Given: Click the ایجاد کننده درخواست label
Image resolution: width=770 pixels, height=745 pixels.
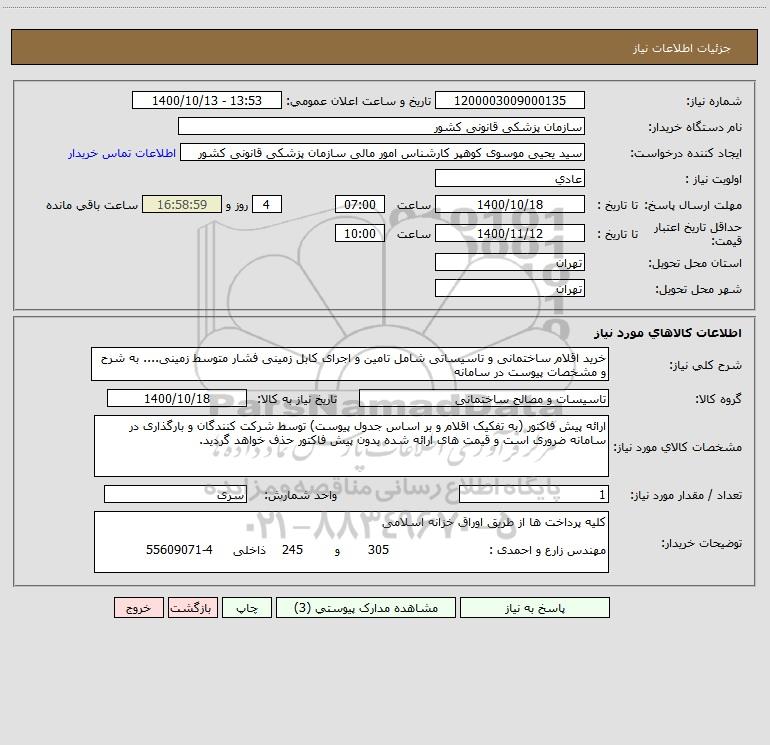Looking at the screenshot, I should tap(686, 154).
